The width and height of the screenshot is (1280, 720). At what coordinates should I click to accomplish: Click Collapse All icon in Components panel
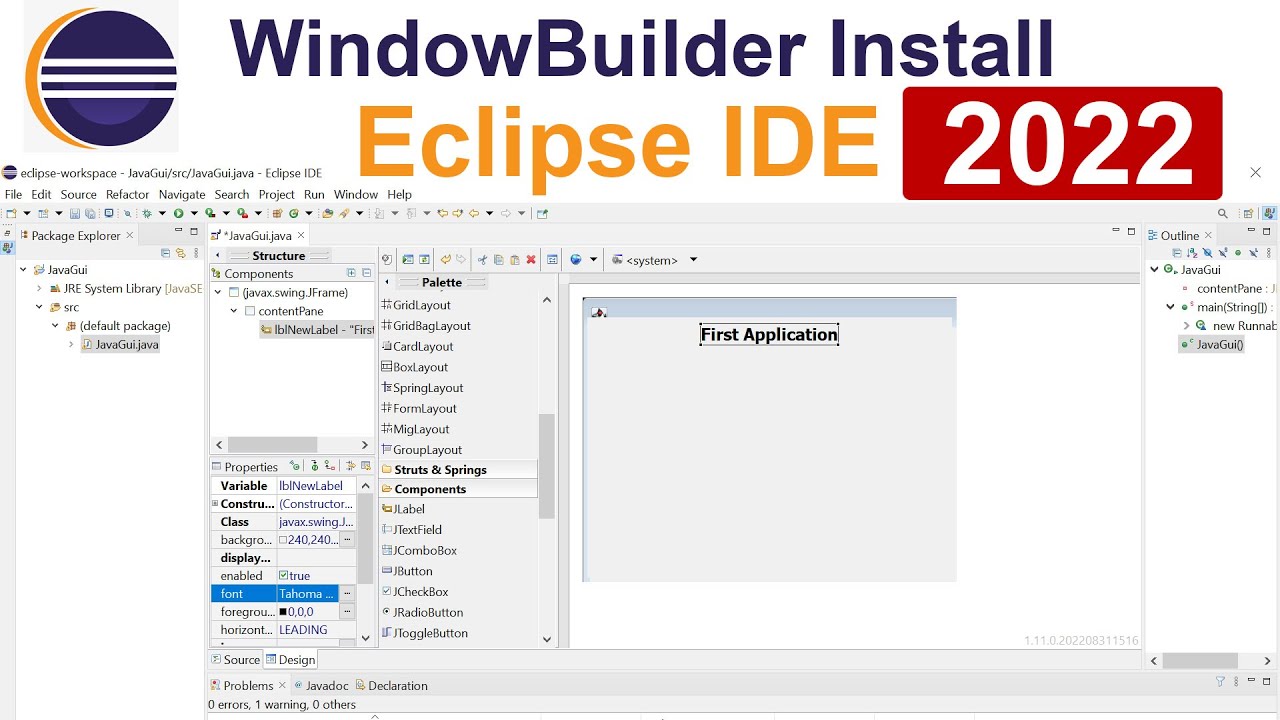tap(366, 273)
